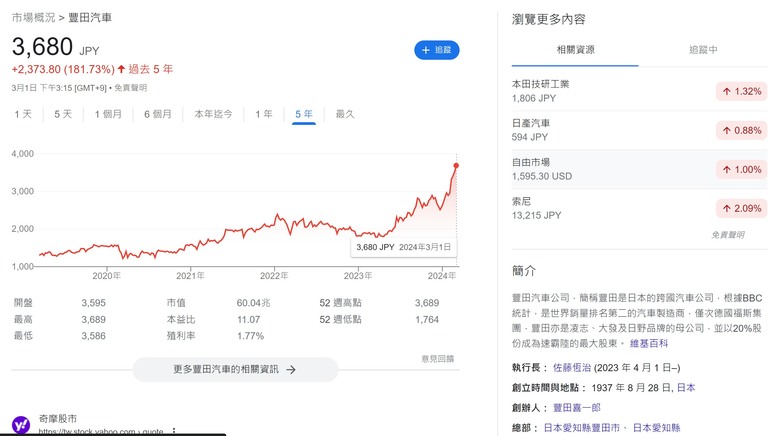This screenshot has height=436, width=780.
Task: Click the 意見回饋 feedback link
Action: tap(438, 359)
